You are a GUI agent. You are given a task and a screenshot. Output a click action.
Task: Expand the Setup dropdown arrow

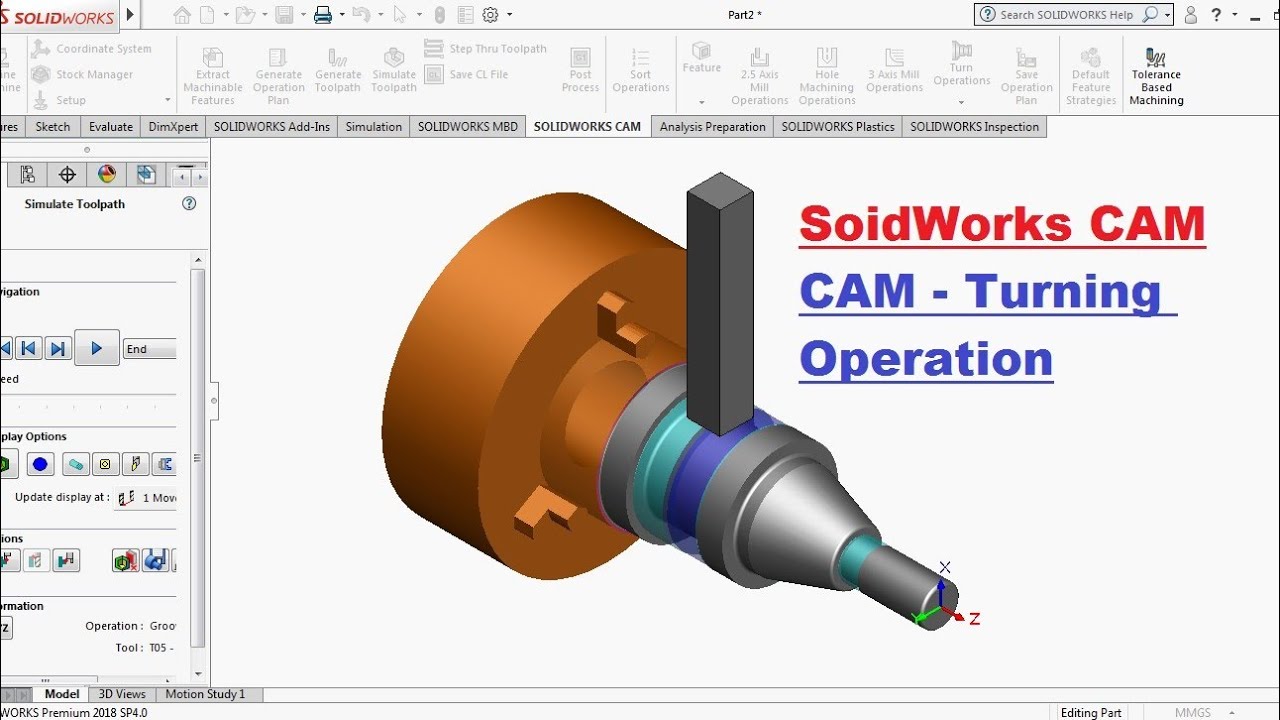167,100
